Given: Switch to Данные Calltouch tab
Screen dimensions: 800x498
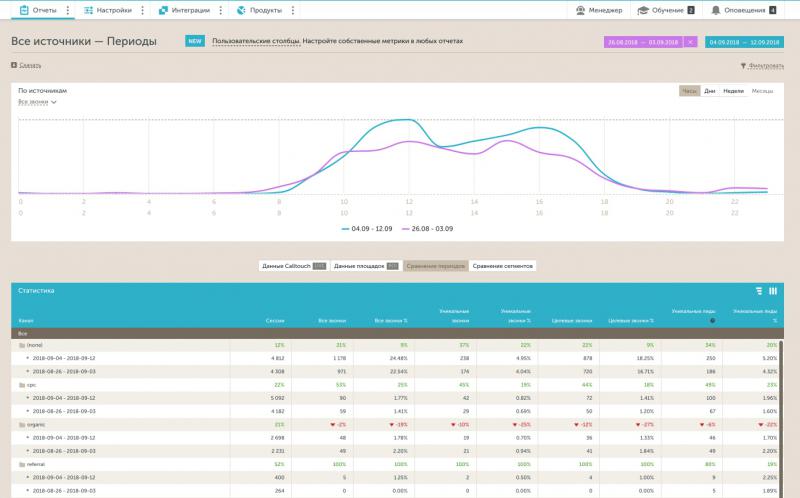Looking at the screenshot, I should point(293,266).
